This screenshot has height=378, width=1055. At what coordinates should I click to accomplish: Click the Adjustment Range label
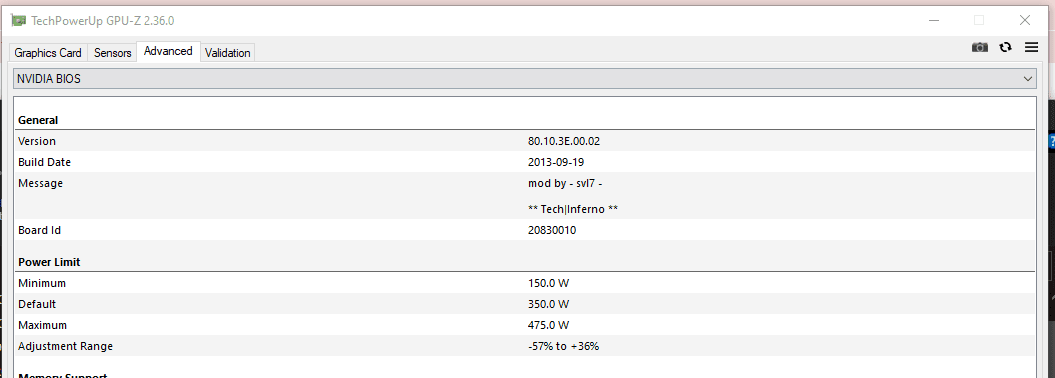point(65,346)
